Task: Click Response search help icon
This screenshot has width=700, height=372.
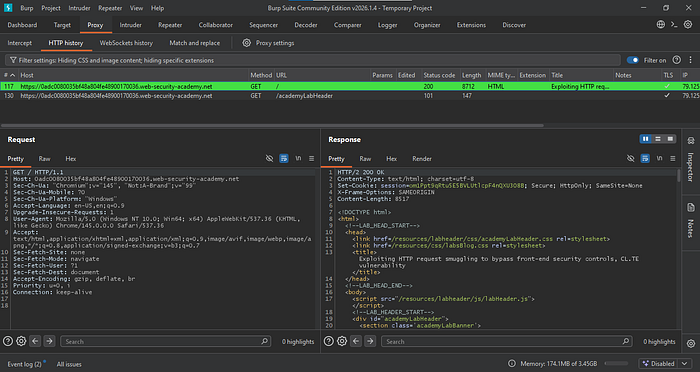Action: 329,341
